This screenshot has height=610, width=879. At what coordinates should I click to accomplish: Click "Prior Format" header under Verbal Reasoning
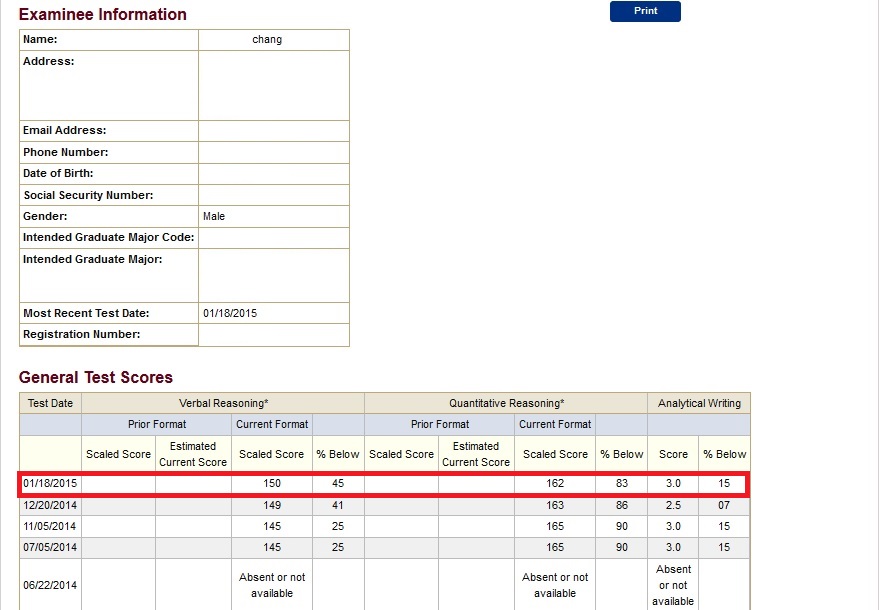[x=157, y=424]
